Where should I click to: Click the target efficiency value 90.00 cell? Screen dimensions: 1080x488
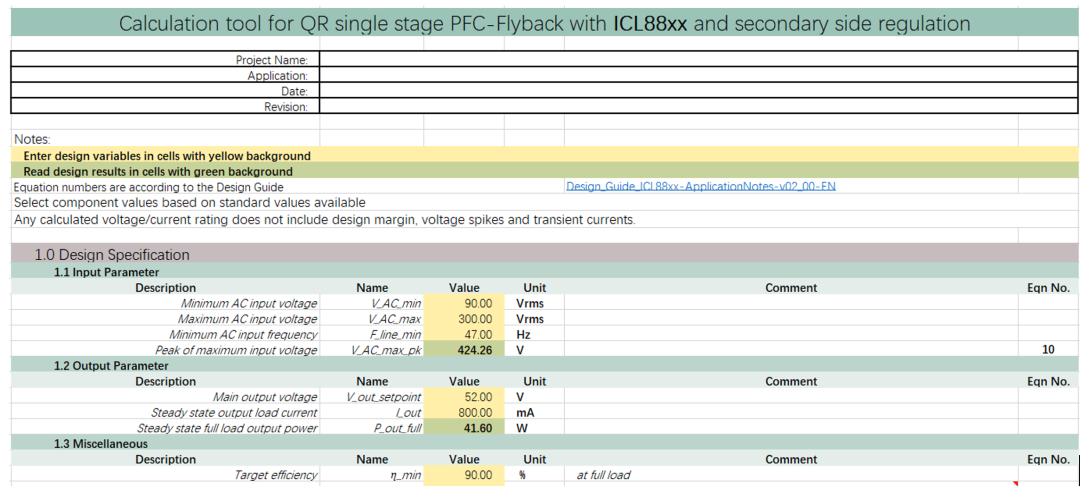pyautogui.click(x=464, y=475)
